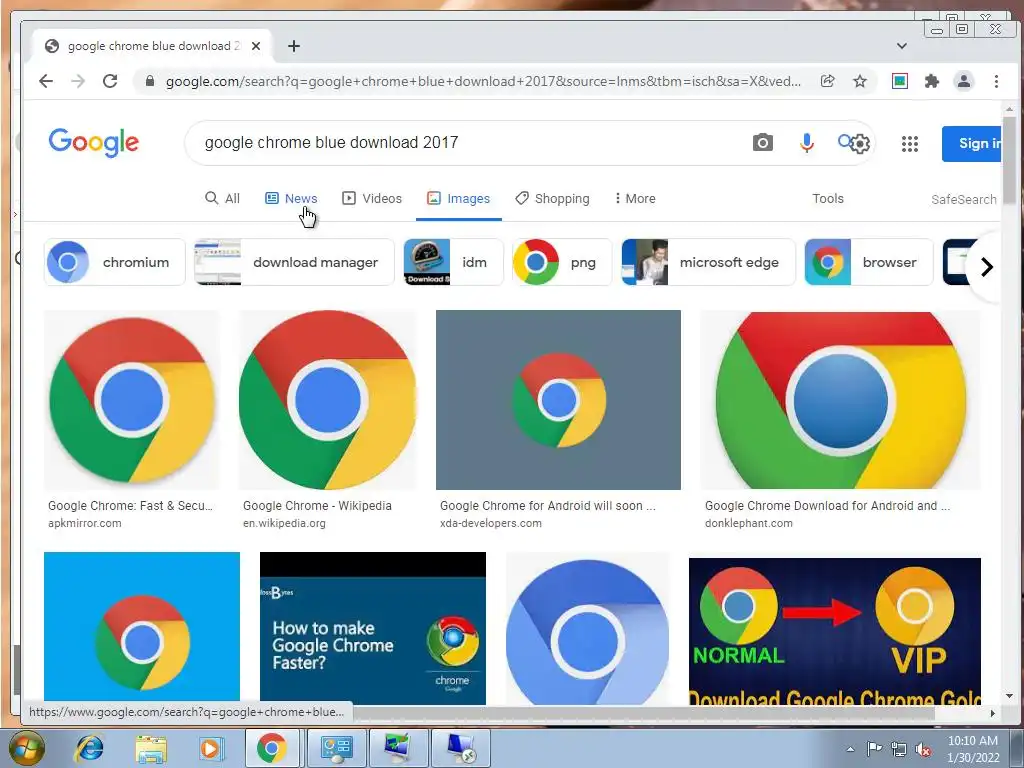Open a new tab with the plus button

pyautogui.click(x=294, y=46)
